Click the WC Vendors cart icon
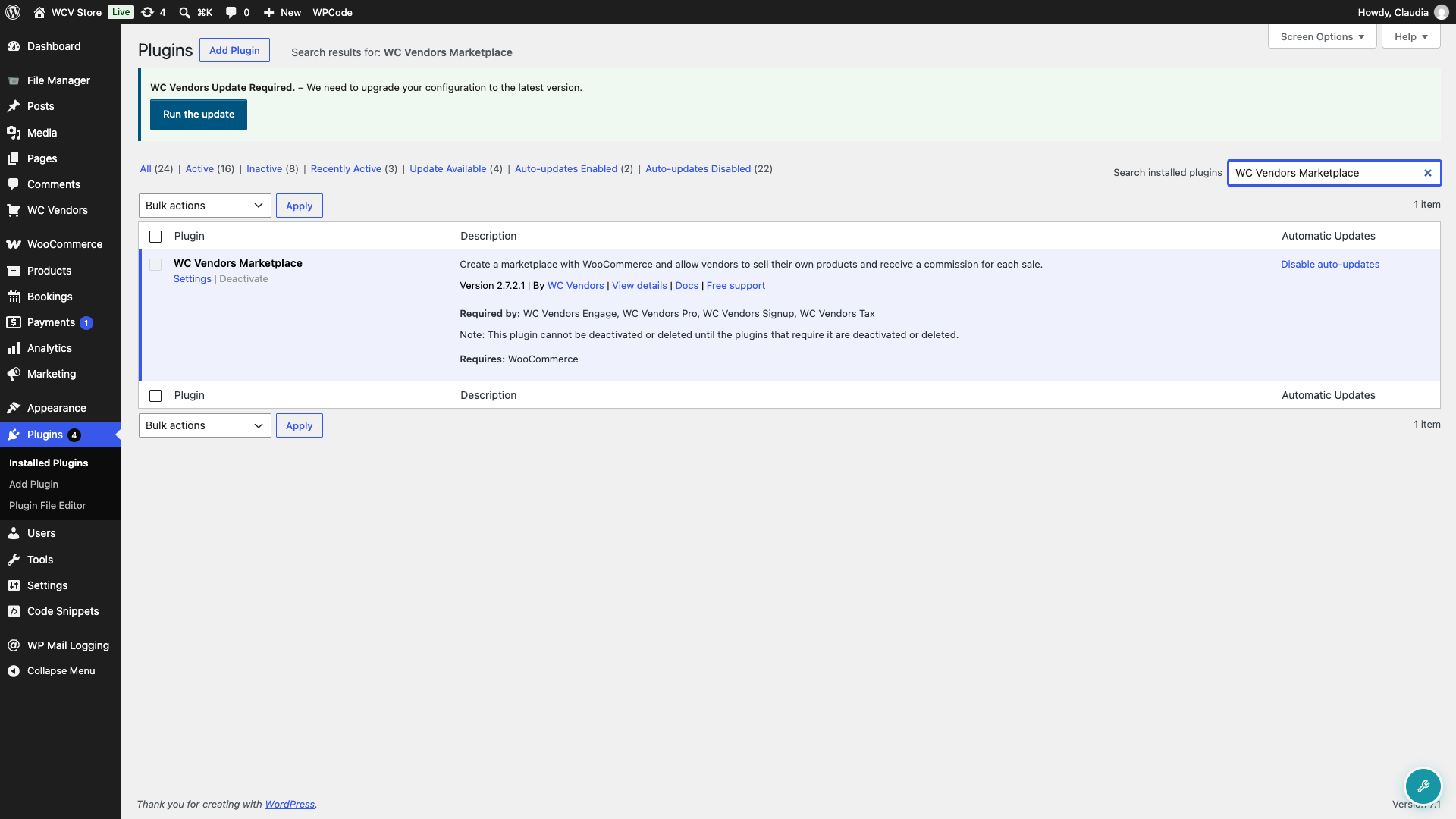The image size is (1456, 819). (x=14, y=210)
